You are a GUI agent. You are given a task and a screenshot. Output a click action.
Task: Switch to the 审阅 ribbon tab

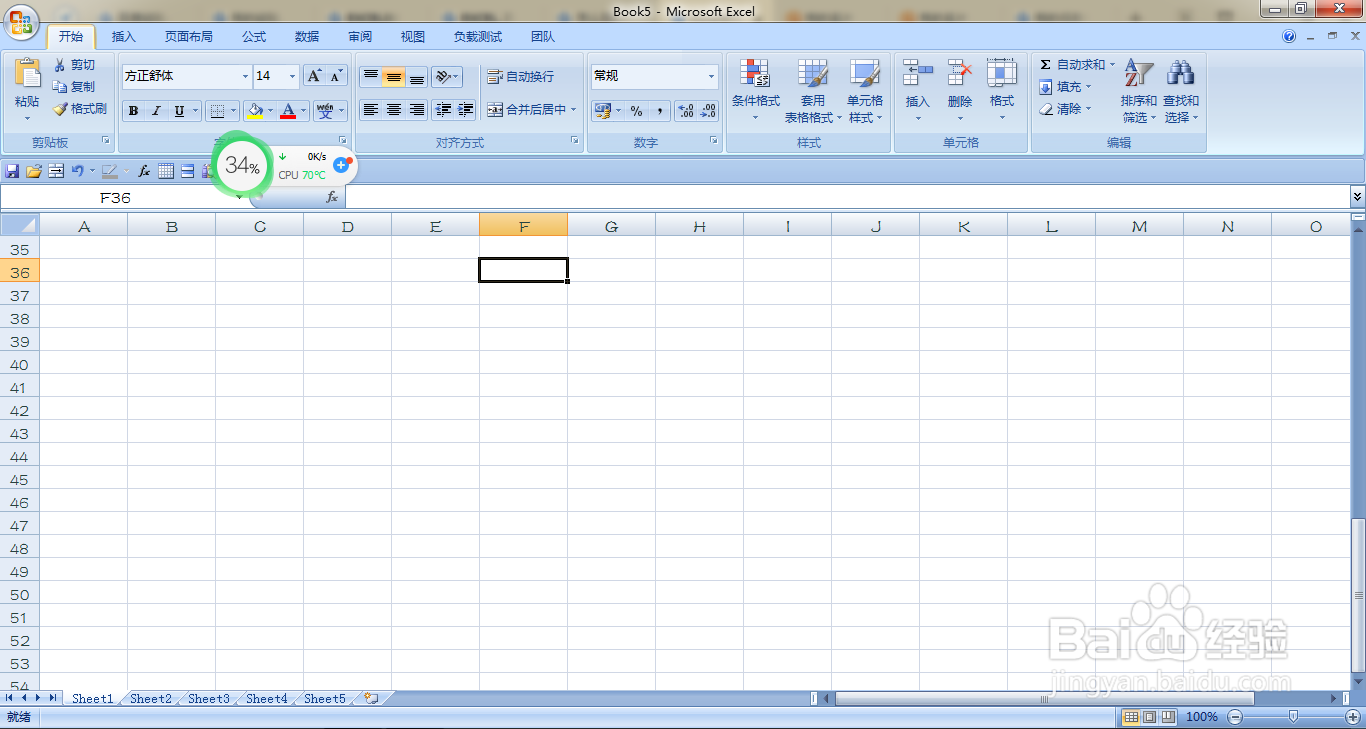(x=360, y=37)
